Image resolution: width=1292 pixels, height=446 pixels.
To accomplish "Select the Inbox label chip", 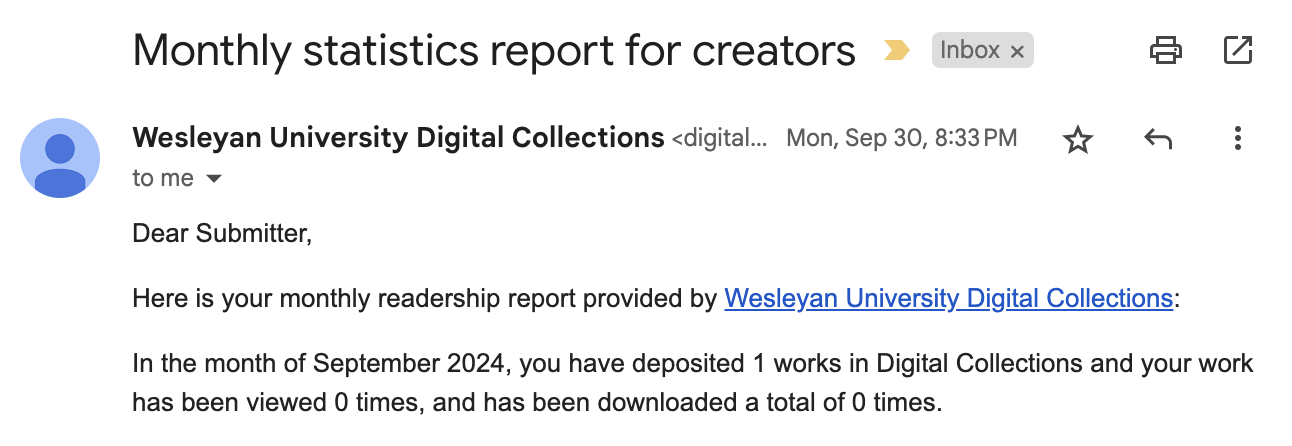I will 970,50.
